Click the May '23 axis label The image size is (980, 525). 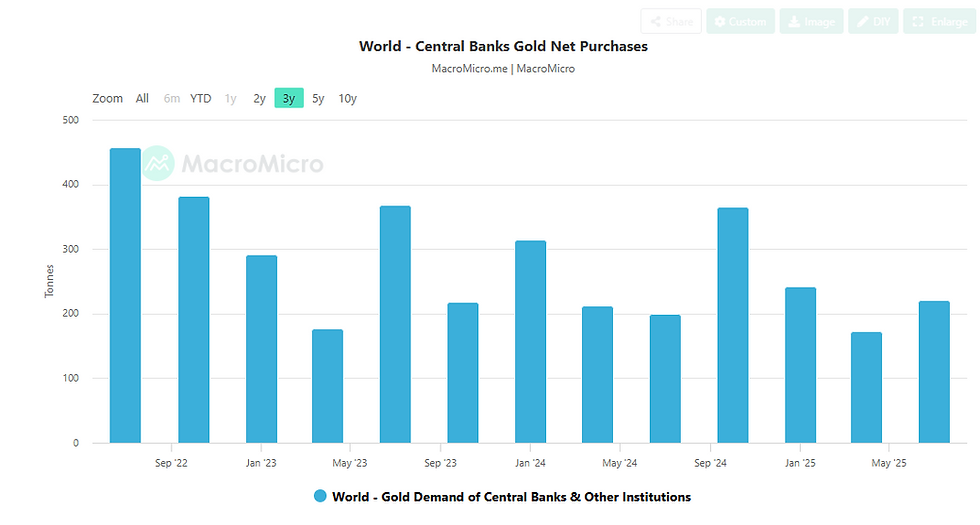pyautogui.click(x=350, y=463)
